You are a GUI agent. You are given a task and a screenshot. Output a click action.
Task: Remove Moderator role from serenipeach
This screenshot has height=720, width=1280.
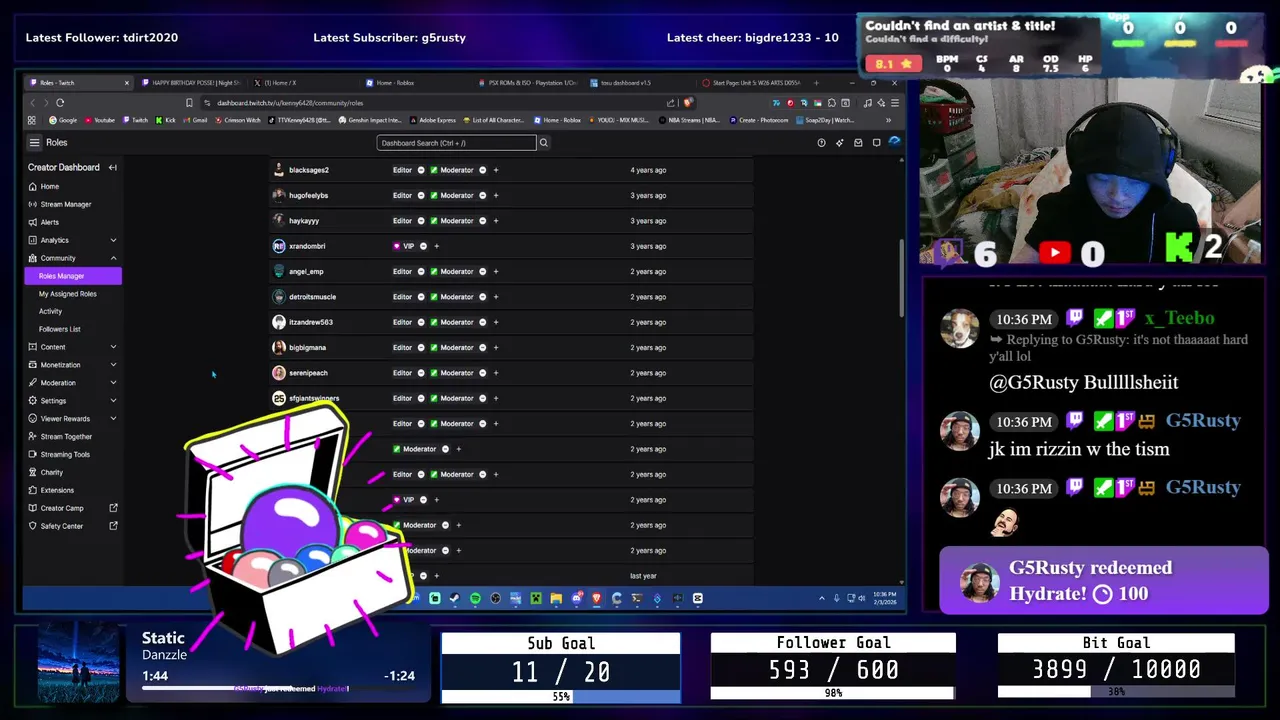[x=482, y=373]
